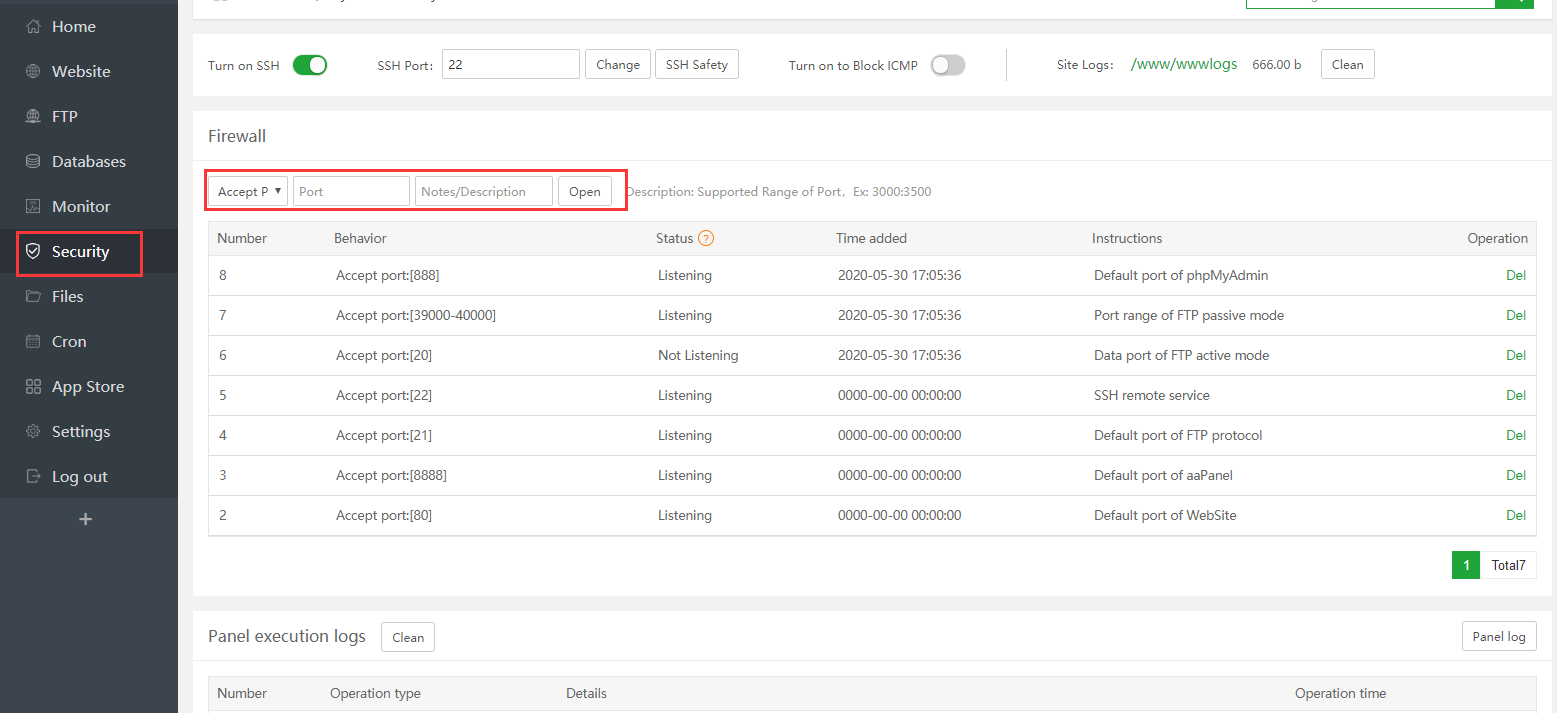Viewport: 1557px width, 713px height.
Task: Open the Security menu item
Action: pos(80,252)
